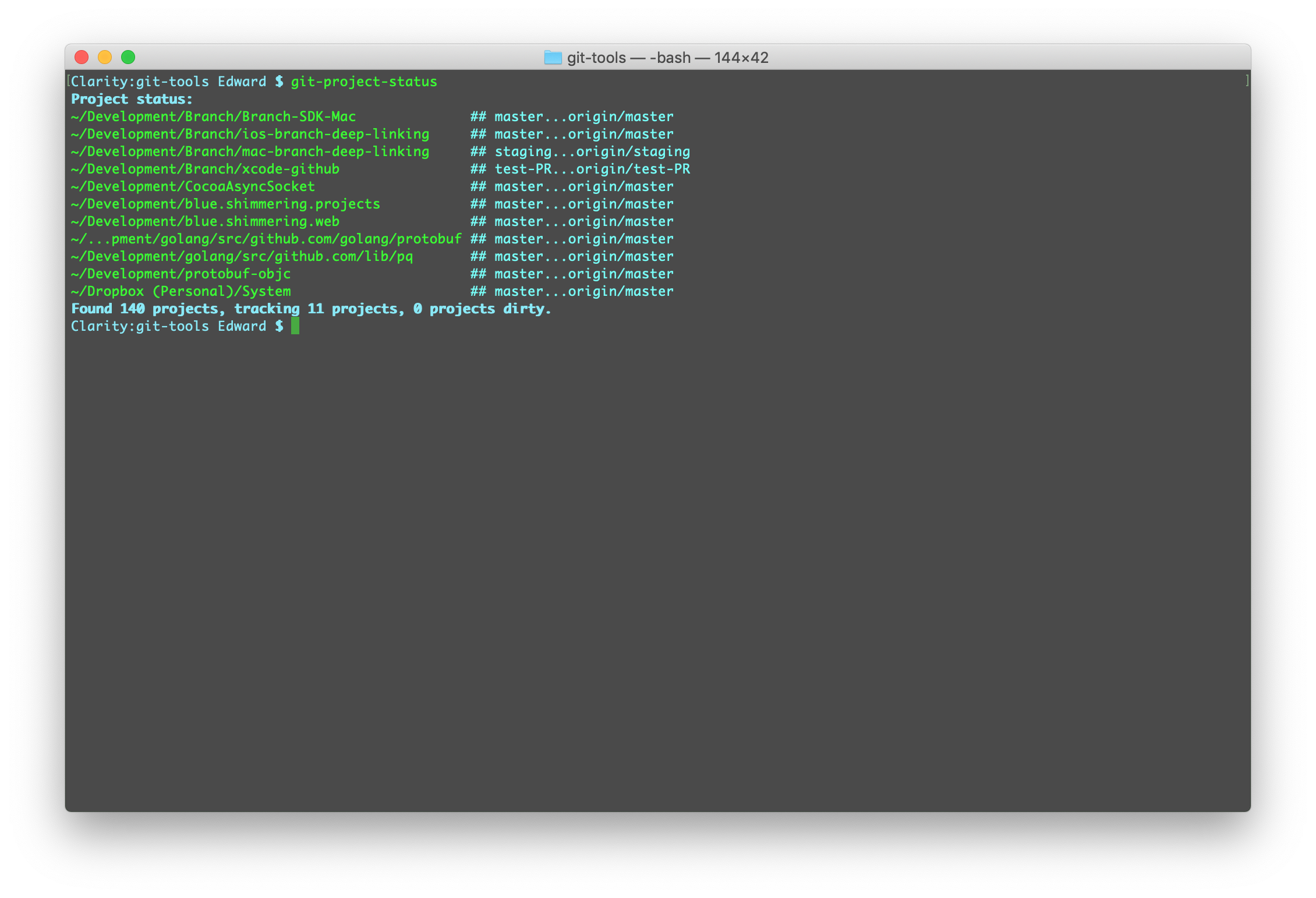Click the ios-branch-deep-linking path line
Image resolution: width=1316 pixels, height=898 pixels.
(250, 134)
